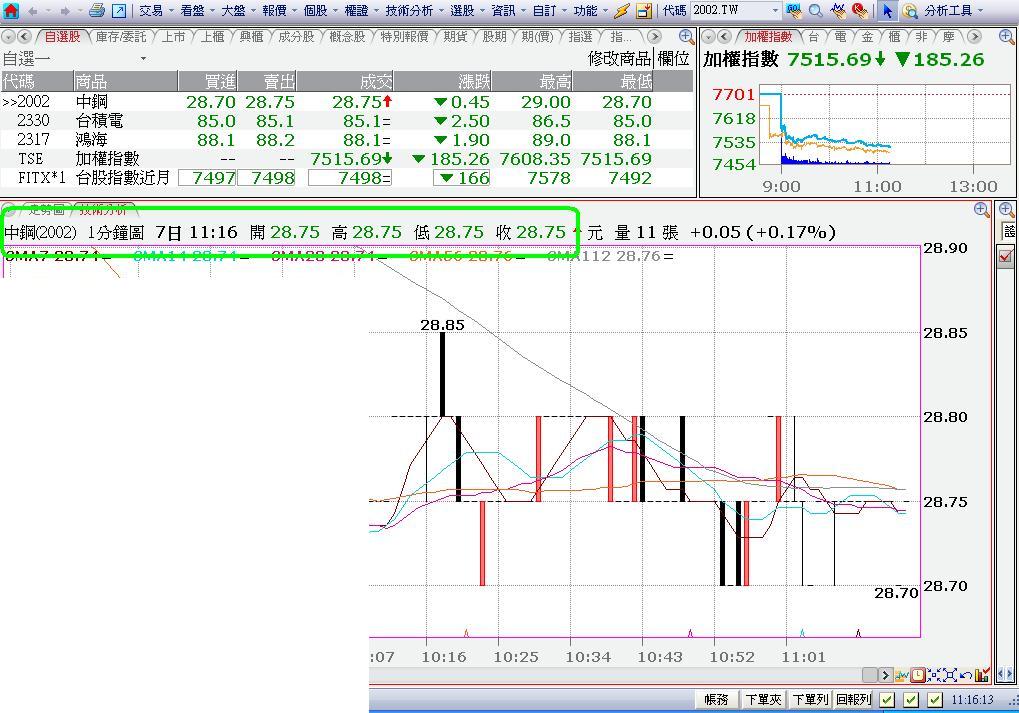Open the 代碼 combo box dropdown arrow
Image resolution: width=1019 pixels, height=713 pixels.
pyautogui.click(x=775, y=10)
